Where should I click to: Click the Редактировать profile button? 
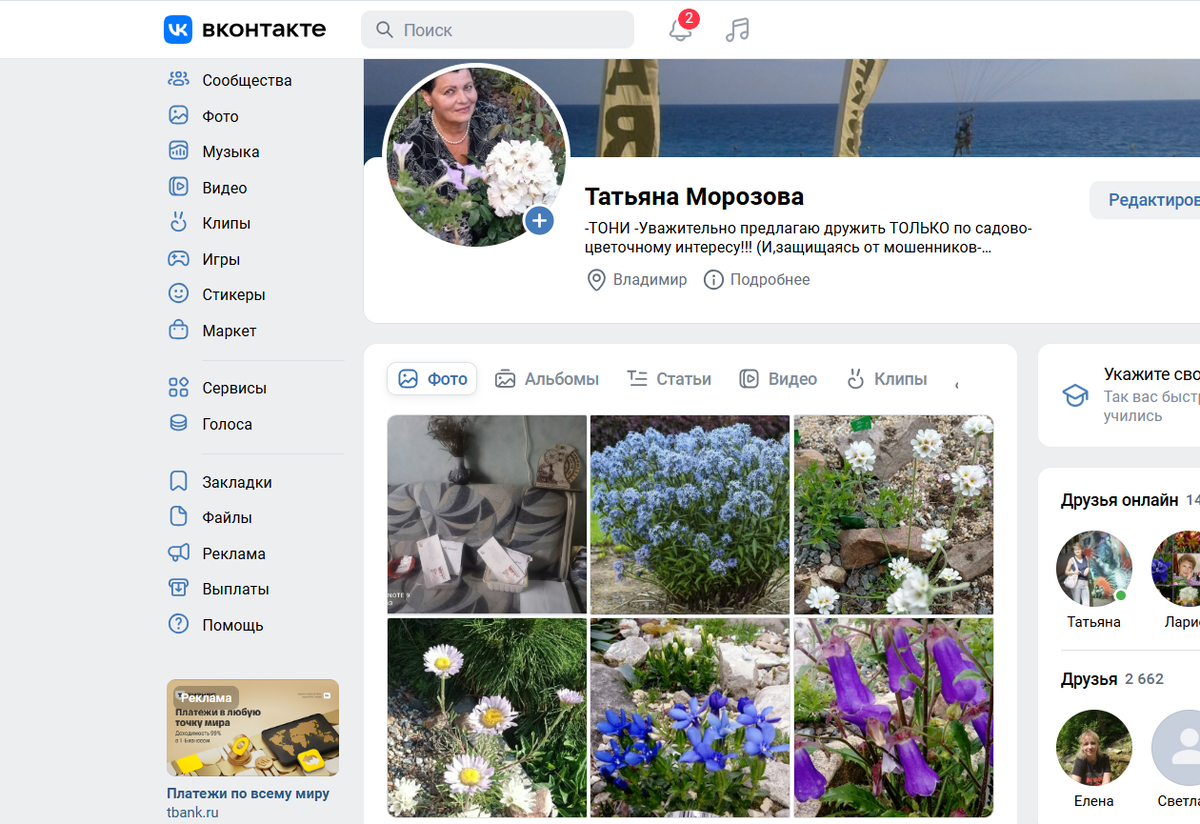point(1145,200)
